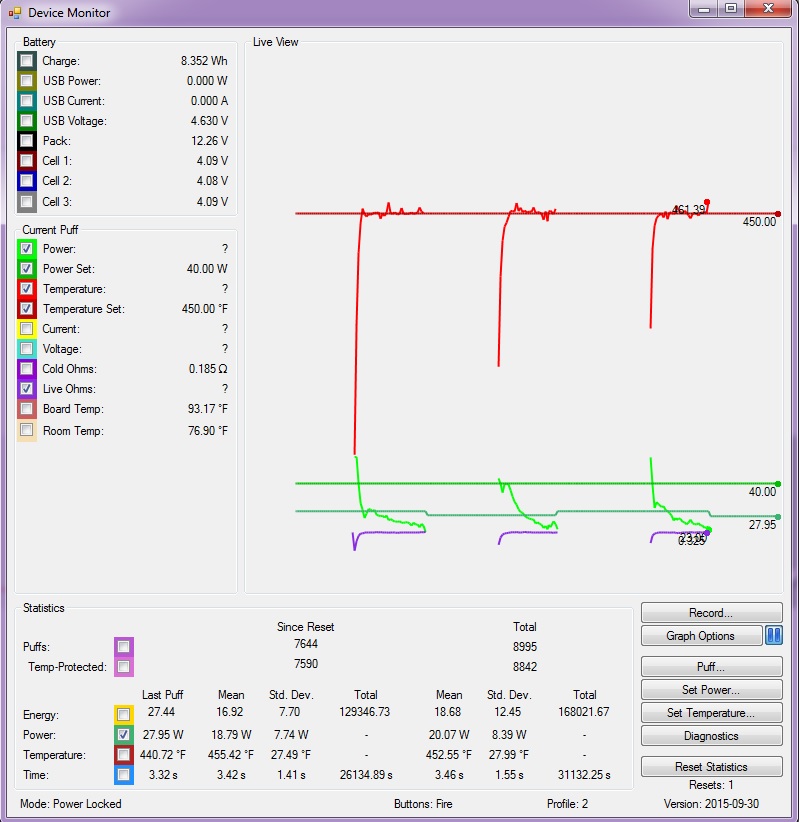Click the Pack value 12.26 V

pyautogui.click(x=210, y=141)
